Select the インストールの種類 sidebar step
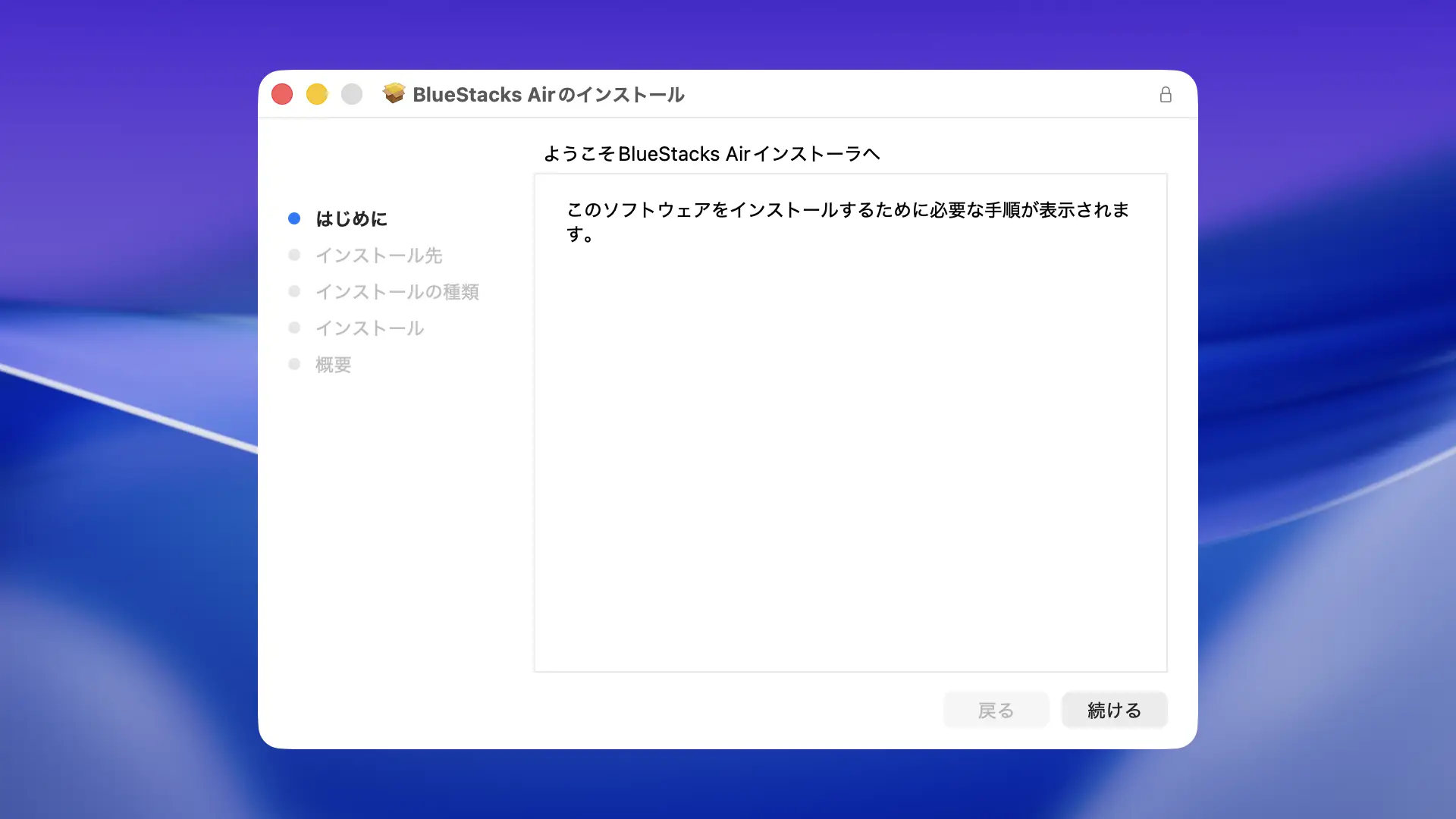The height and width of the screenshot is (819, 1456). pos(397,292)
